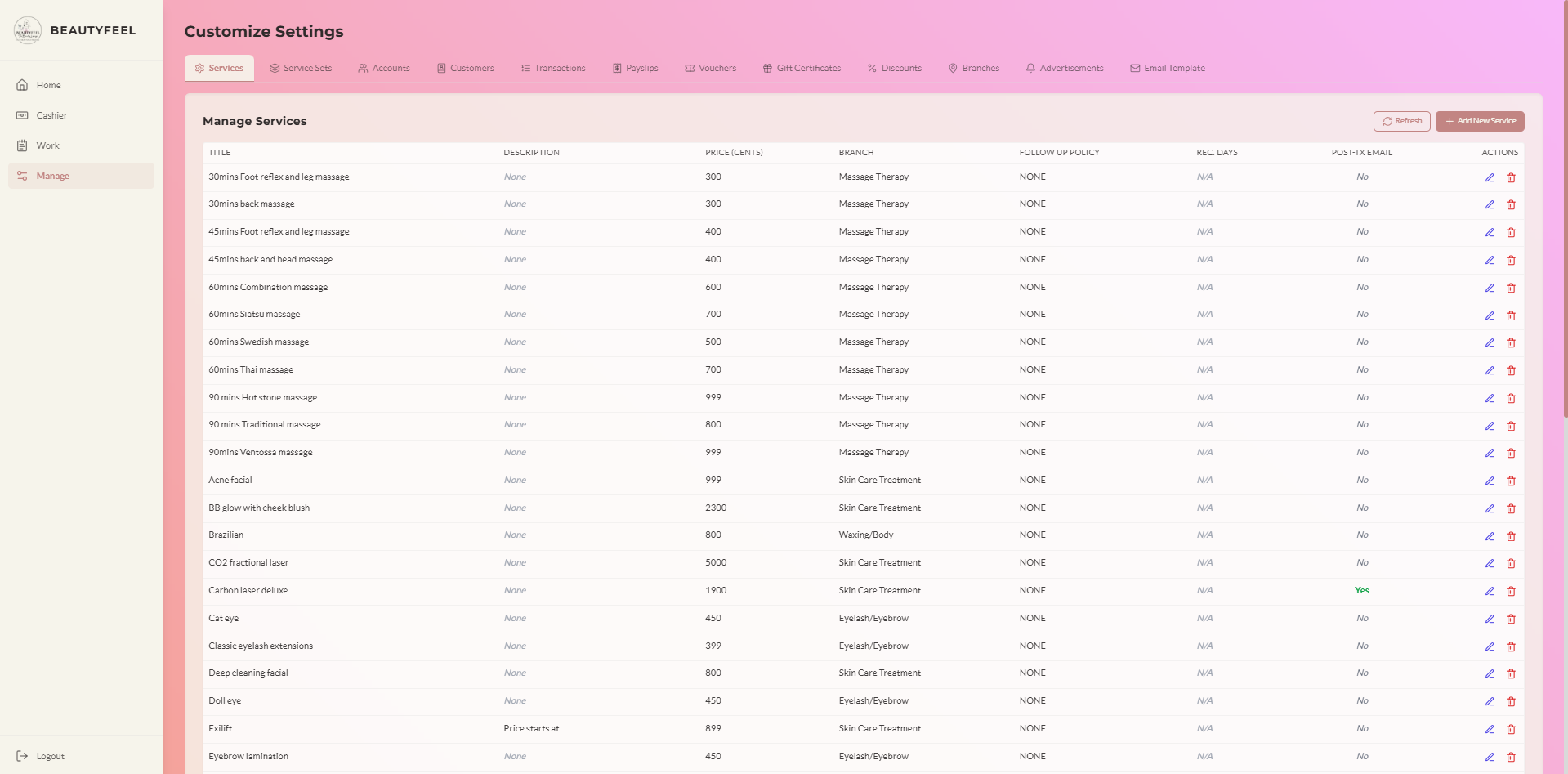The height and width of the screenshot is (774, 1568).
Task: Edit the Brazilian service row
Action: click(1490, 536)
